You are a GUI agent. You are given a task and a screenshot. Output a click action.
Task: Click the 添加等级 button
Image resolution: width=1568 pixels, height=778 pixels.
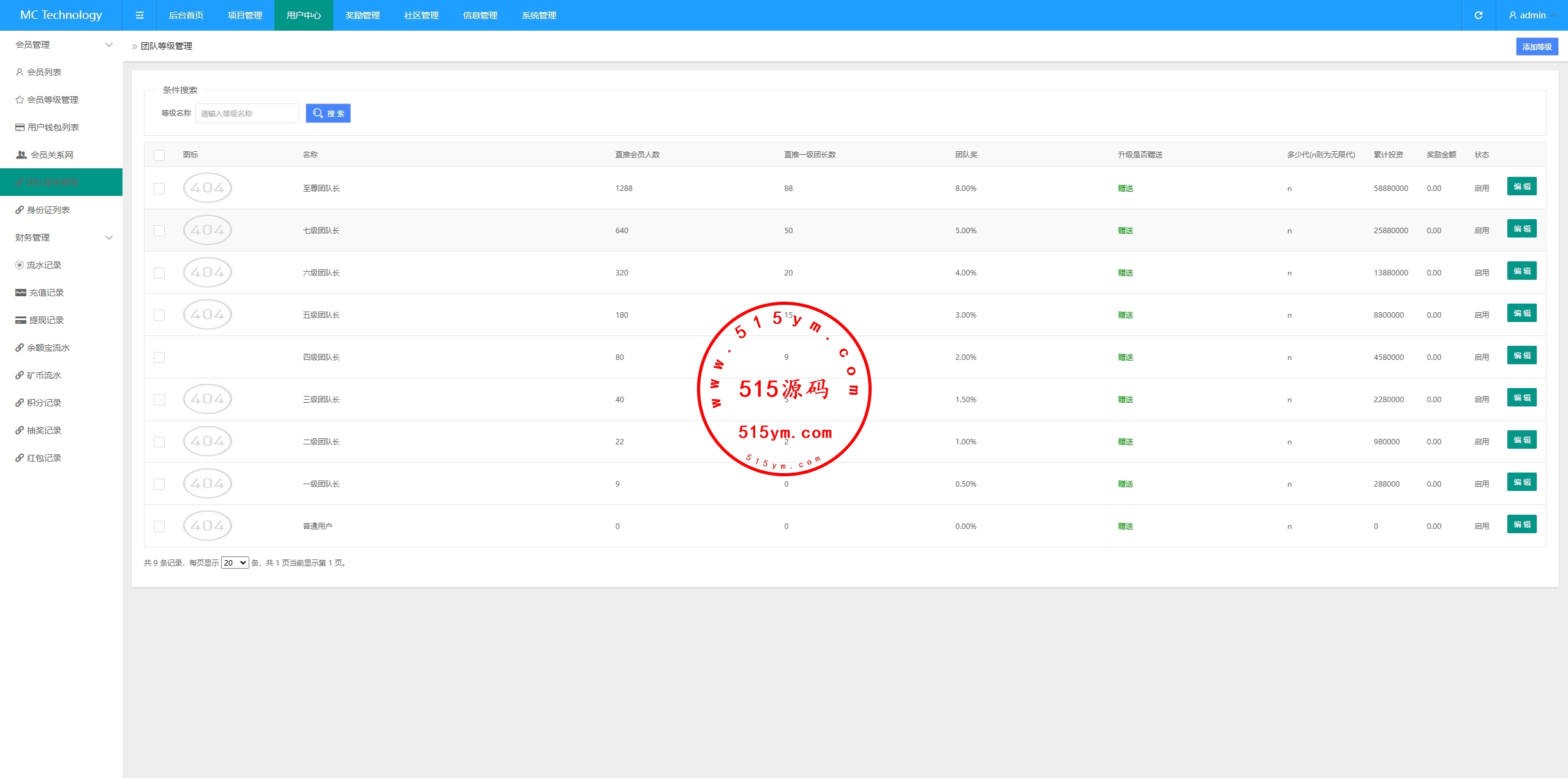click(1537, 47)
